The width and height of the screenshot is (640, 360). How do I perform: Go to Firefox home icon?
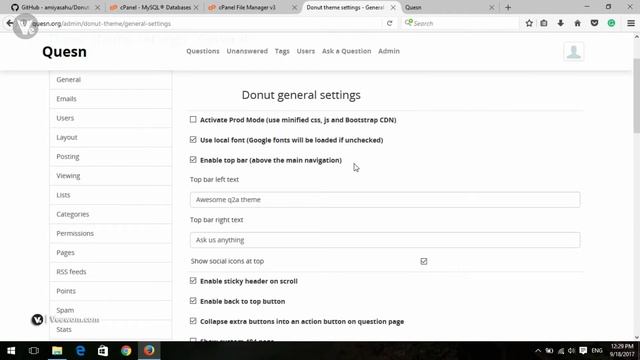577,23
